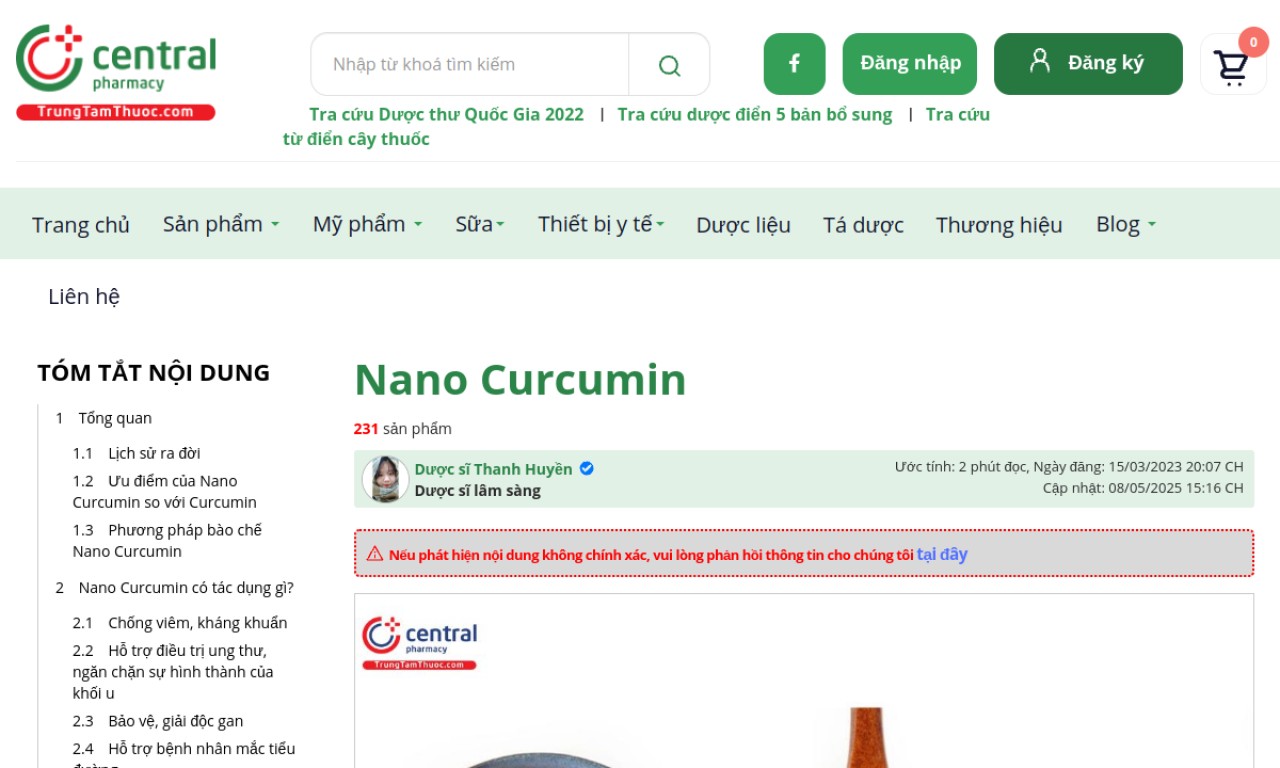The image size is (1280, 768).
Task: Click the verified badge beside Thanh Huyền
Action: pos(587,468)
